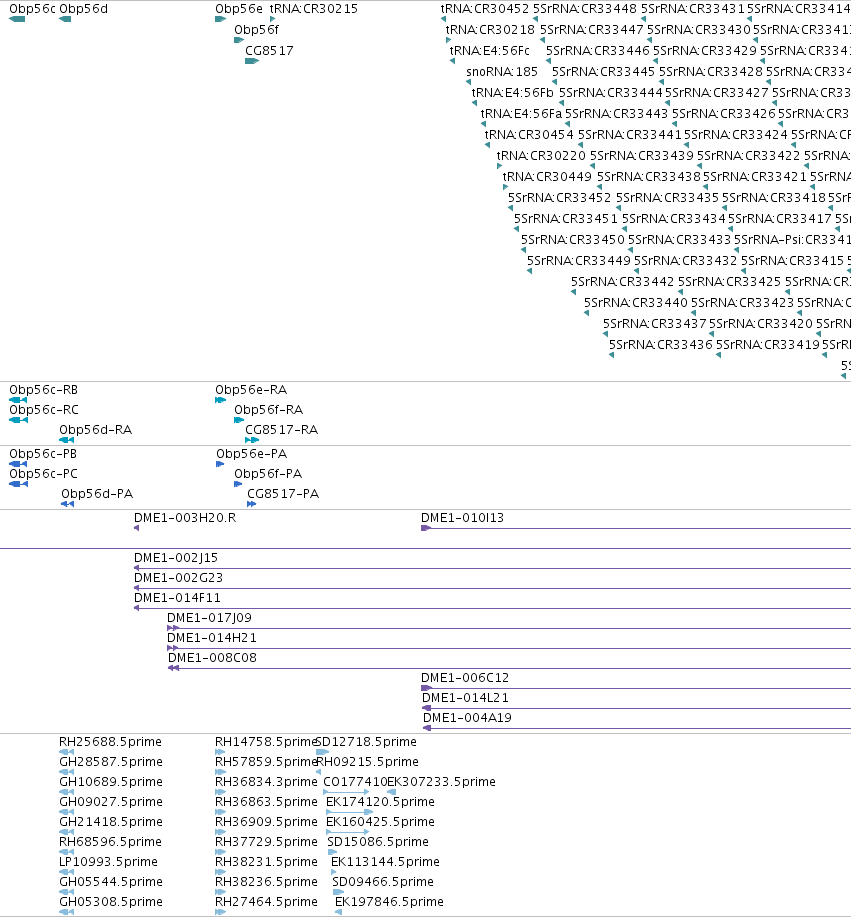Click the EK307233.5prime label
The width and height of the screenshot is (851, 917).
442,782
